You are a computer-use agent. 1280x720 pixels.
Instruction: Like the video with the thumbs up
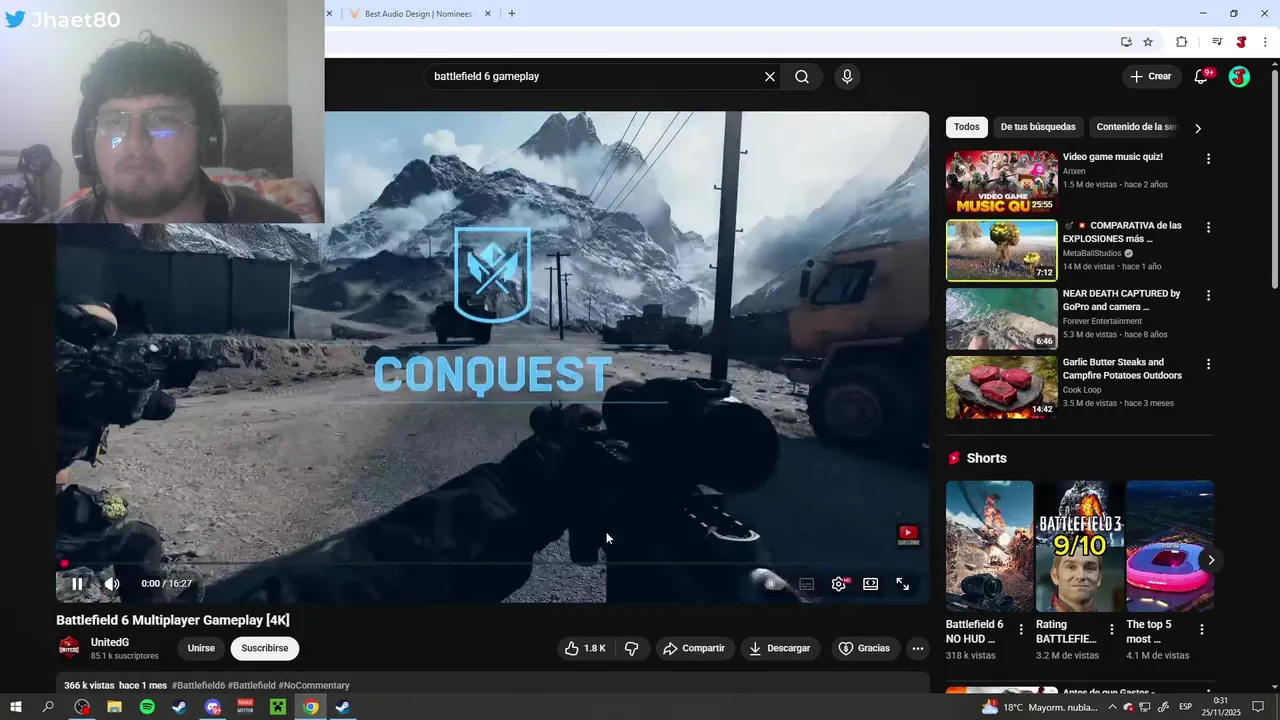585,648
